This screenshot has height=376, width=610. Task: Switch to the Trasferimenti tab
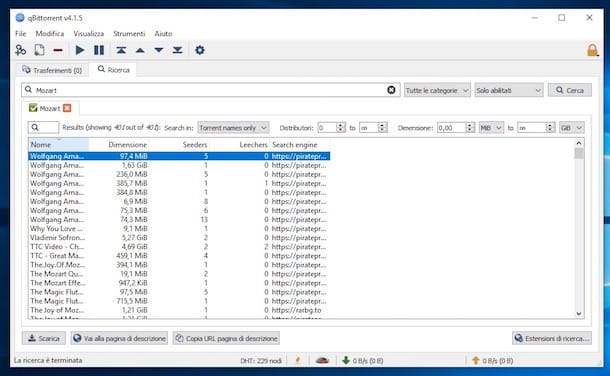point(52,70)
